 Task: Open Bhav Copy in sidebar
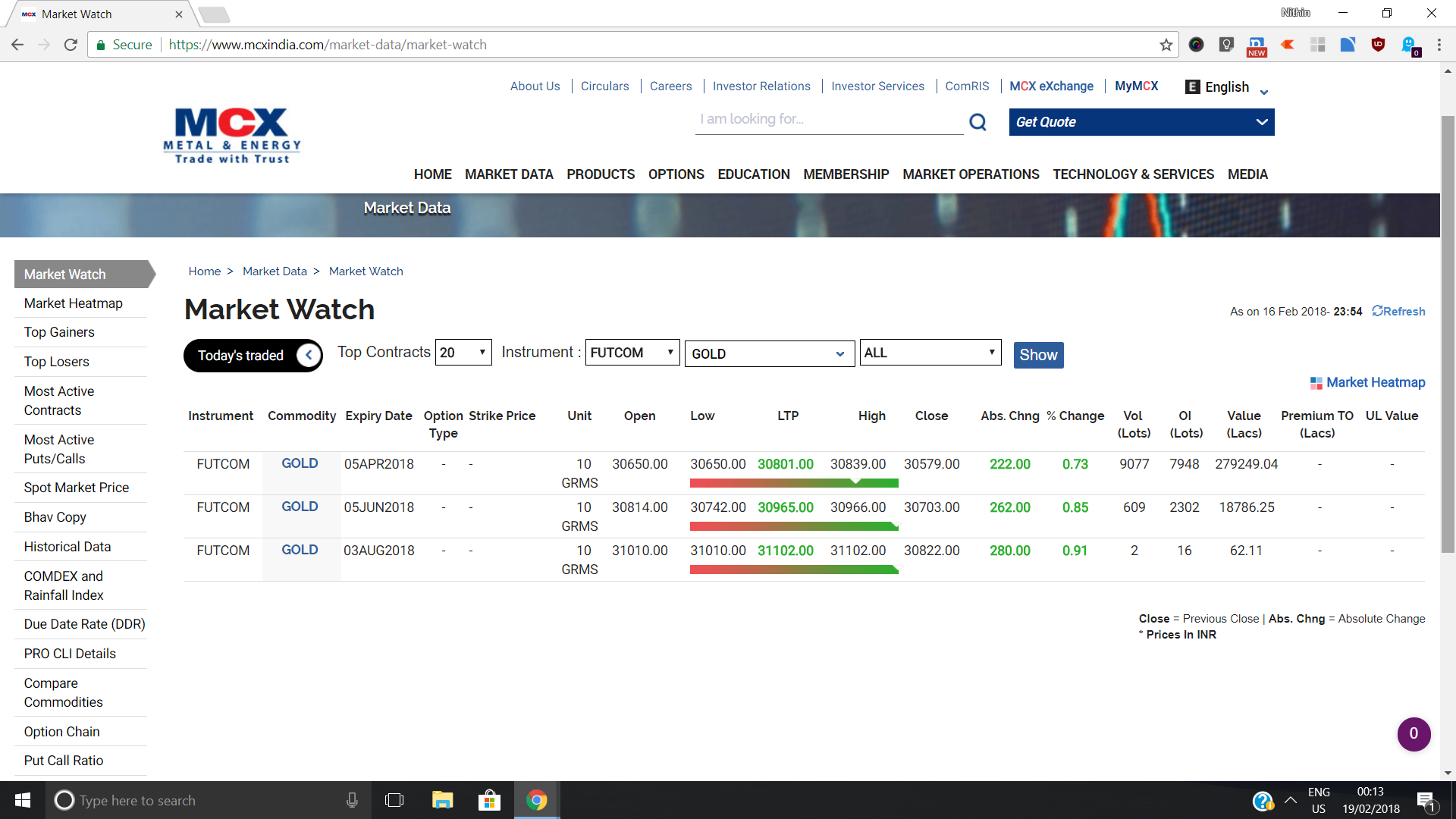(55, 517)
